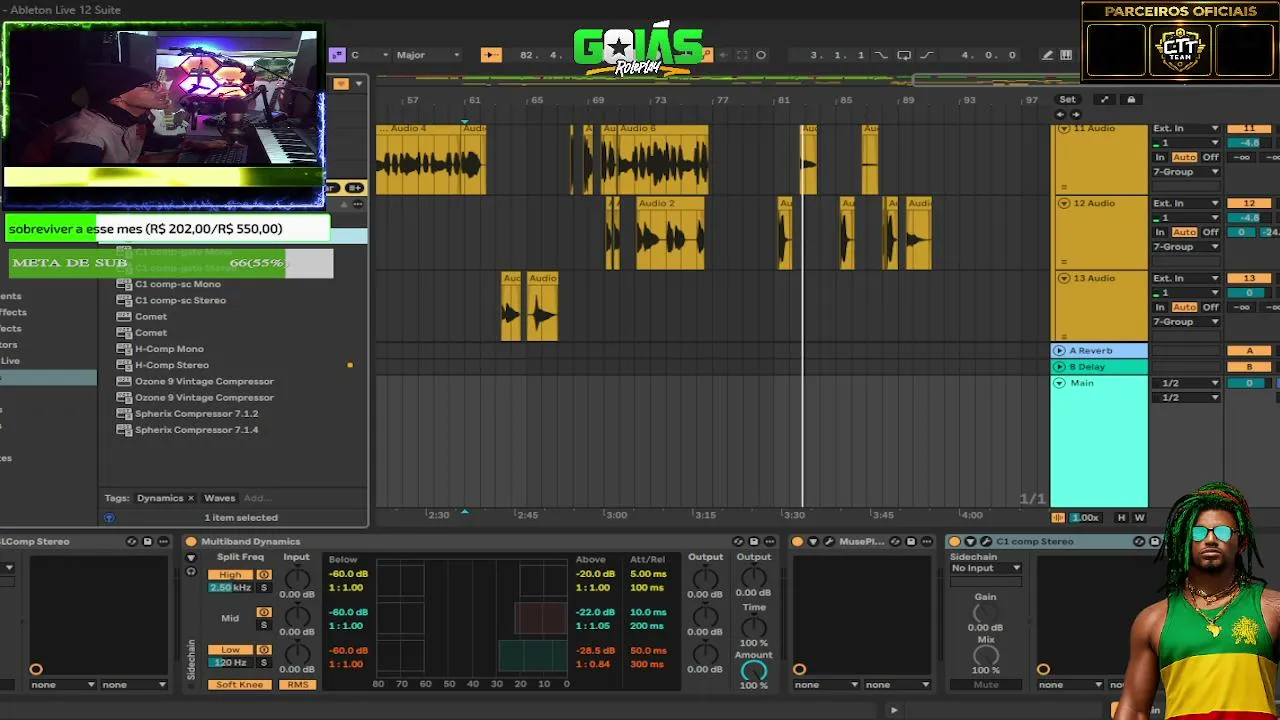Open the Sidechain No Input dropdown
Screen dimensions: 1280x720
986,568
